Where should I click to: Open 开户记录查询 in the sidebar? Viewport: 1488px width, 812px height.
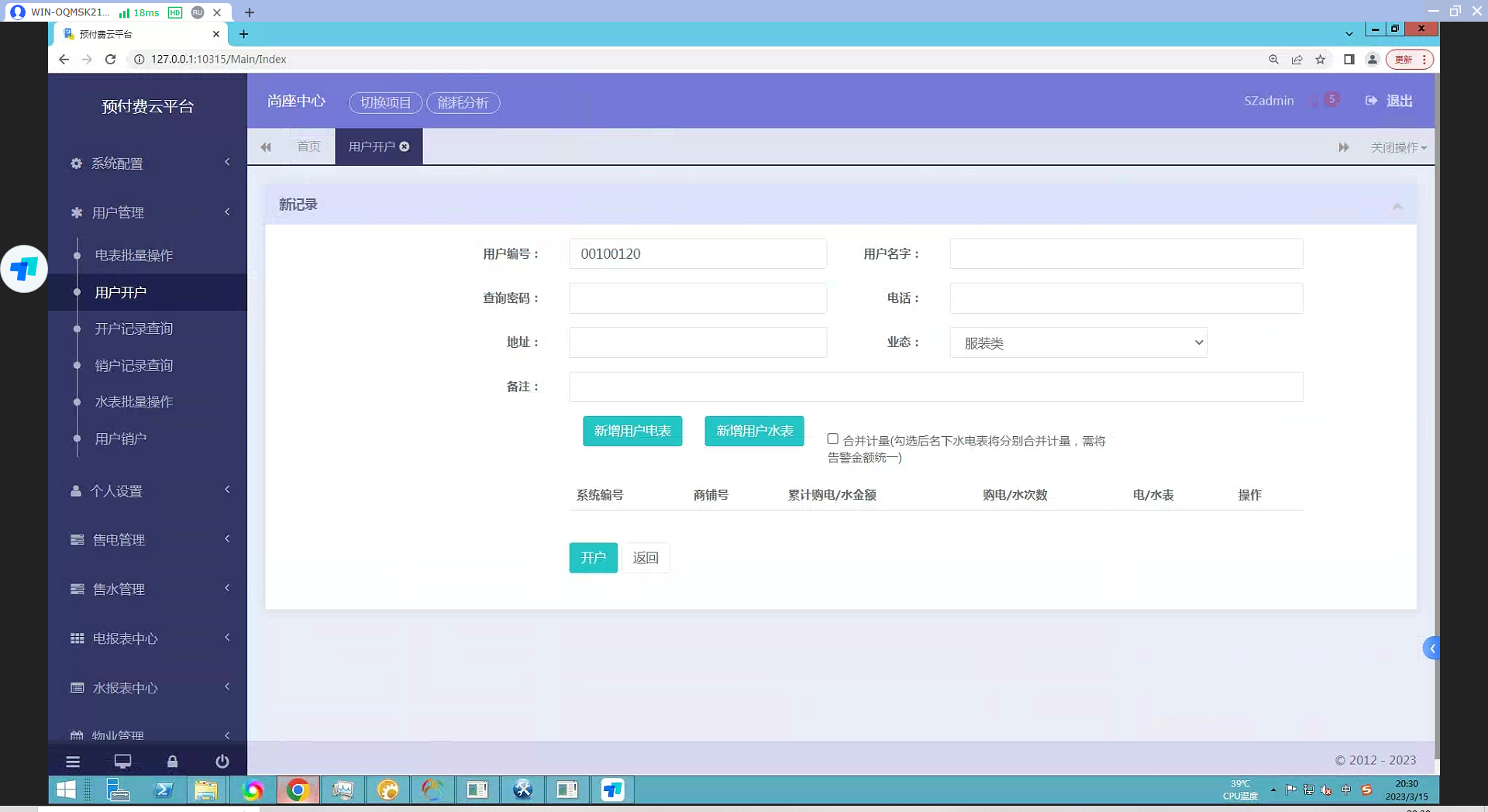point(133,329)
